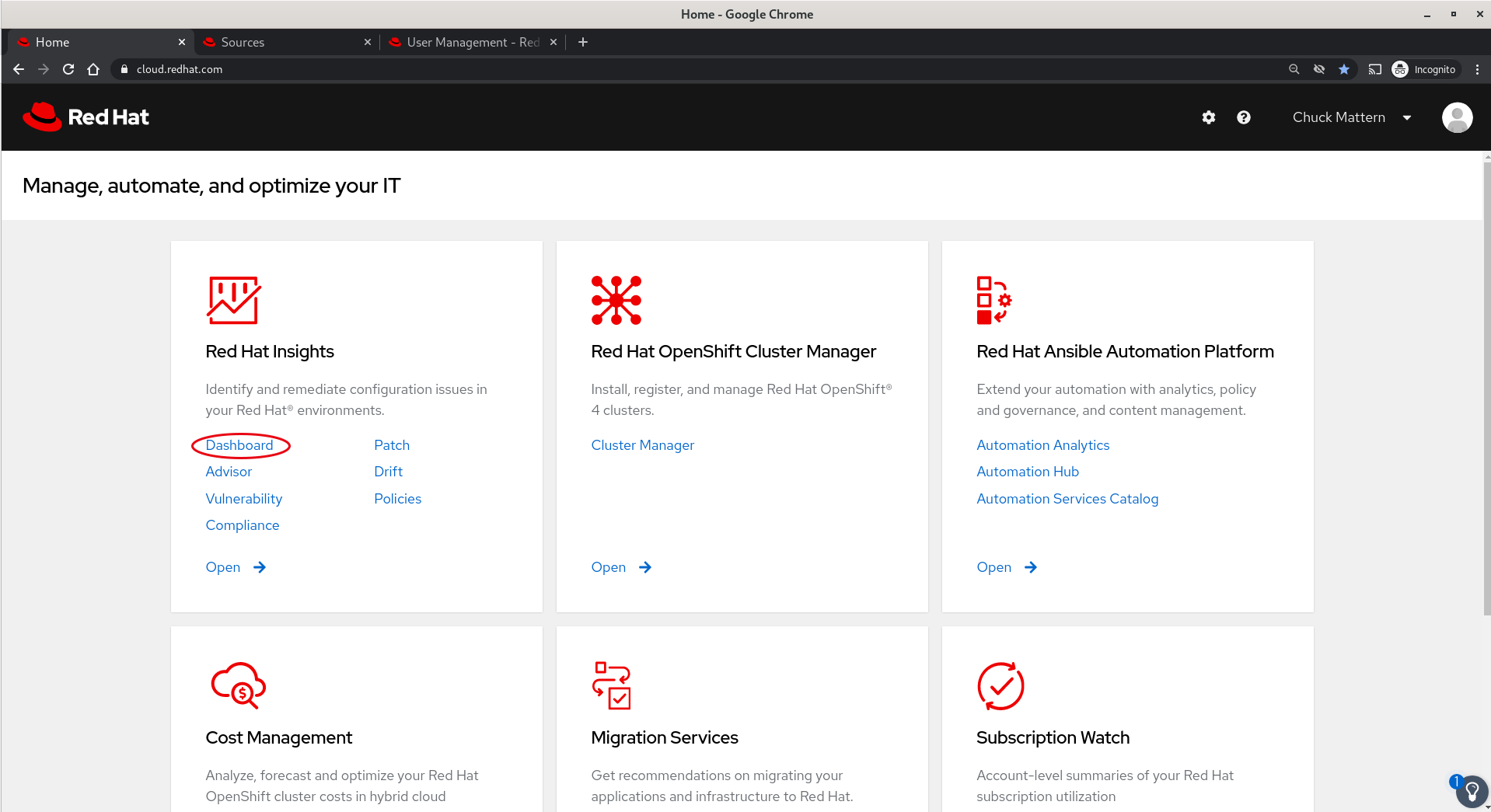Viewport: 1491px width, 812px height.
Task: Open the Incognito profile indicator
Action: pos(1425,69)
